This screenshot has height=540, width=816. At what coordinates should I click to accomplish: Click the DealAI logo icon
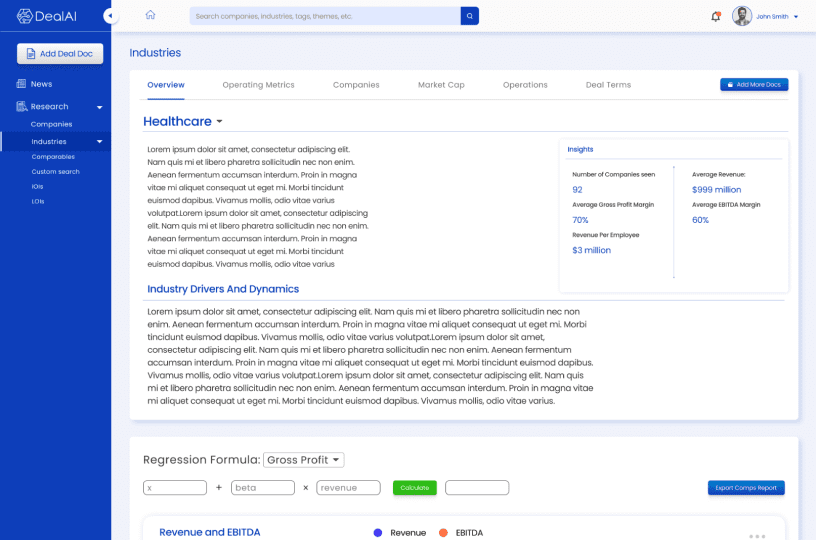pos(25,16)
